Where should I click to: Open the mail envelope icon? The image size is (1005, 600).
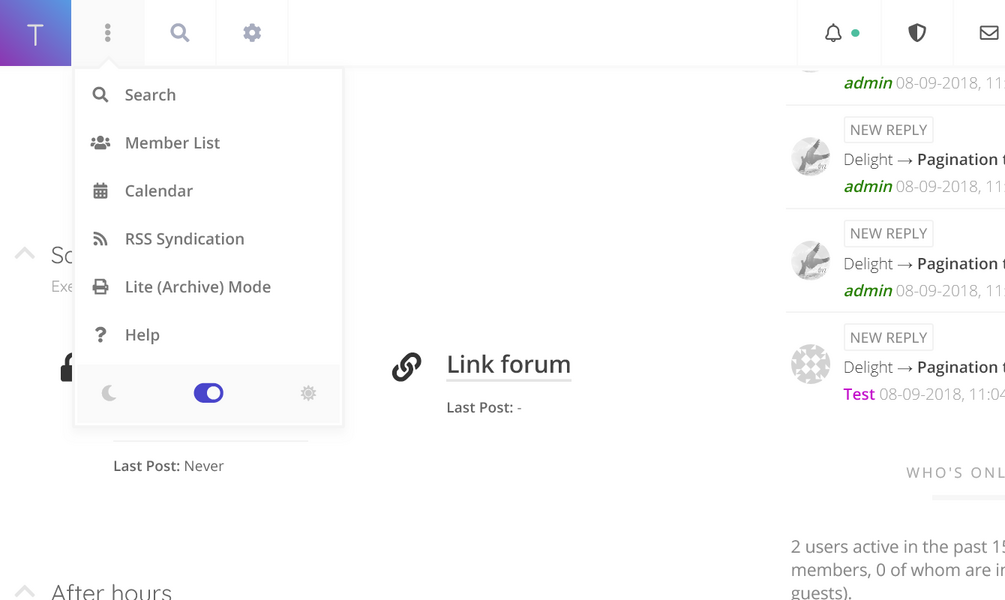coord(988,33)
